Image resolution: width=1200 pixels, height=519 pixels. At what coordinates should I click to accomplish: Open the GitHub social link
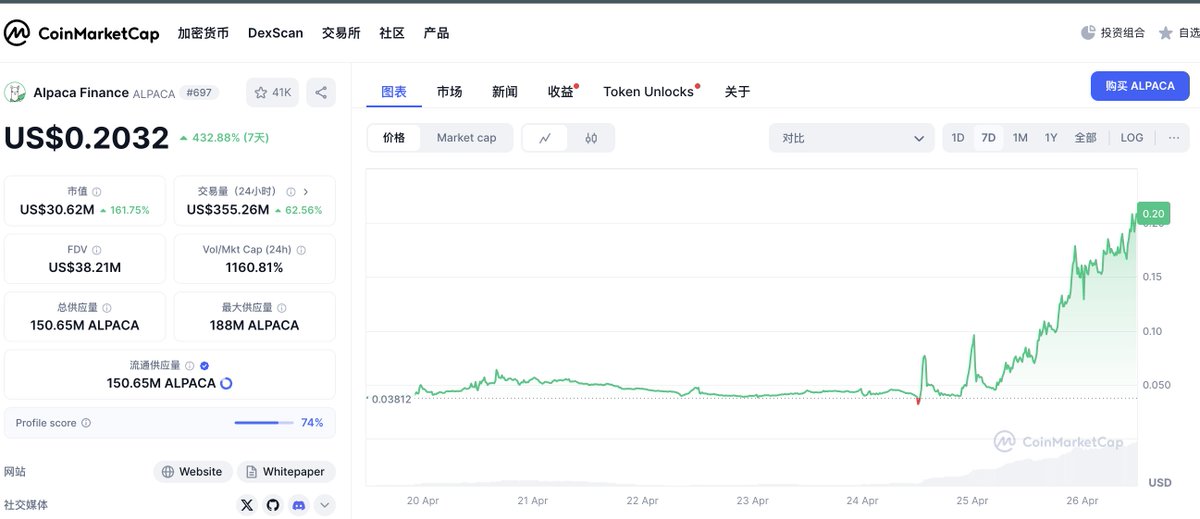[273, 505]
